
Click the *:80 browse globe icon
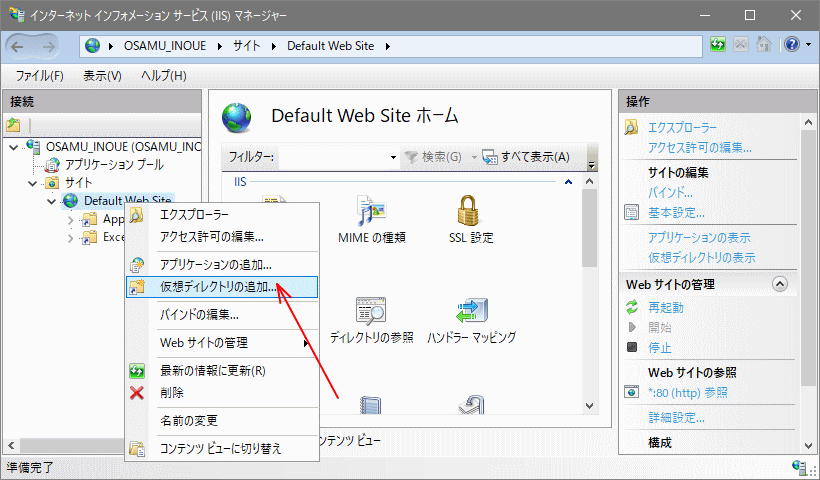pos(632,392)
